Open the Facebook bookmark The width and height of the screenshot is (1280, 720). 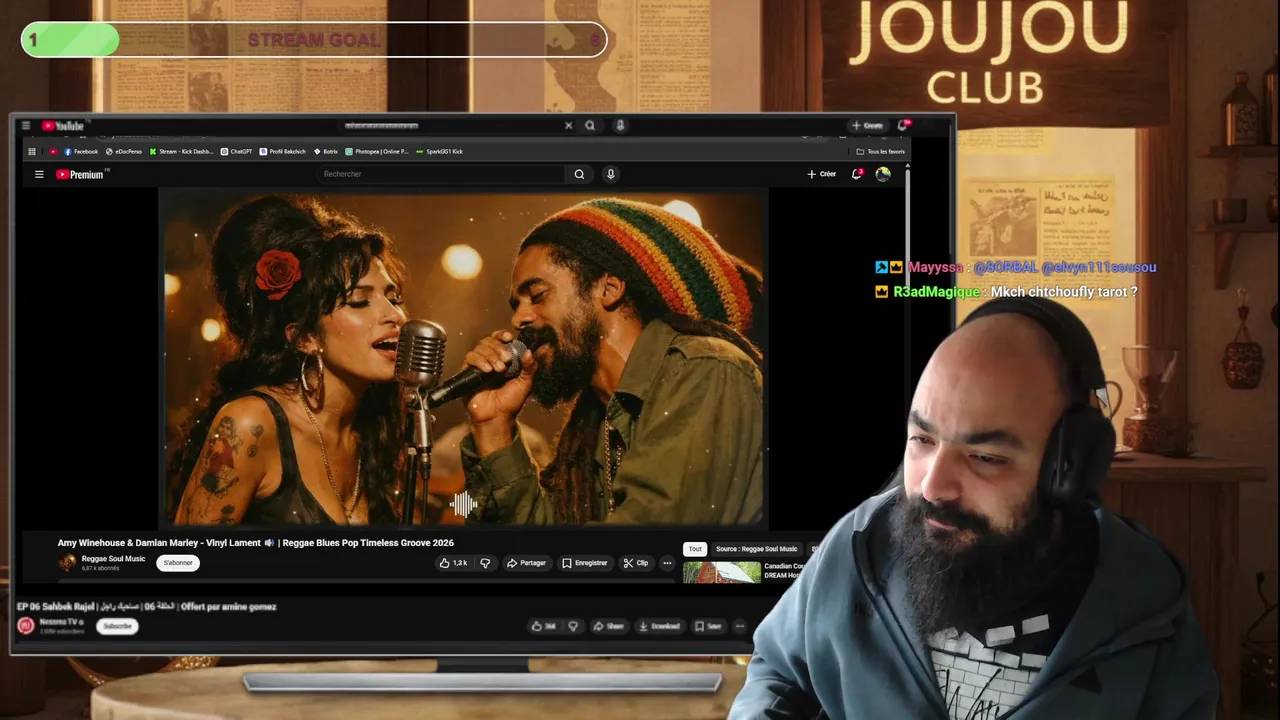coord(81,152)
